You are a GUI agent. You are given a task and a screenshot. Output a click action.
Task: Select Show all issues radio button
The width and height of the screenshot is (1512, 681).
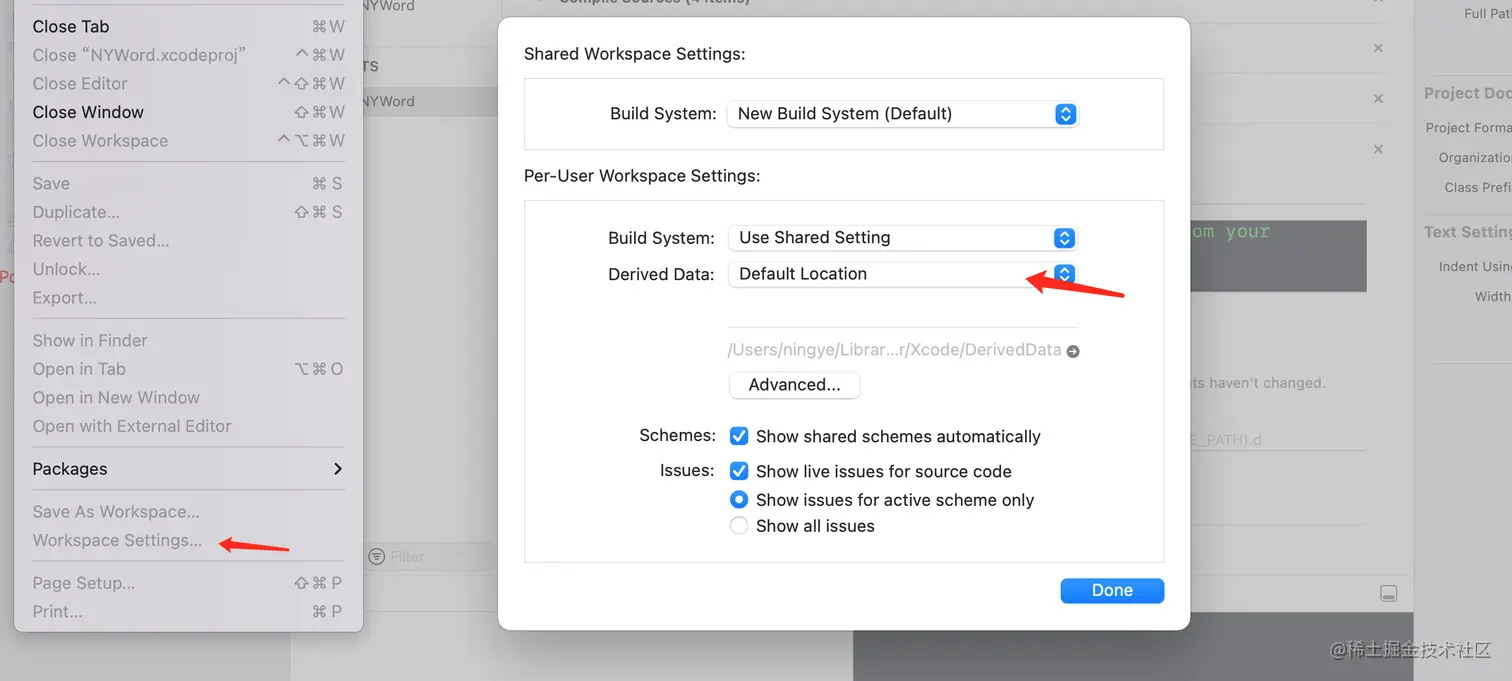coord(739,526)
